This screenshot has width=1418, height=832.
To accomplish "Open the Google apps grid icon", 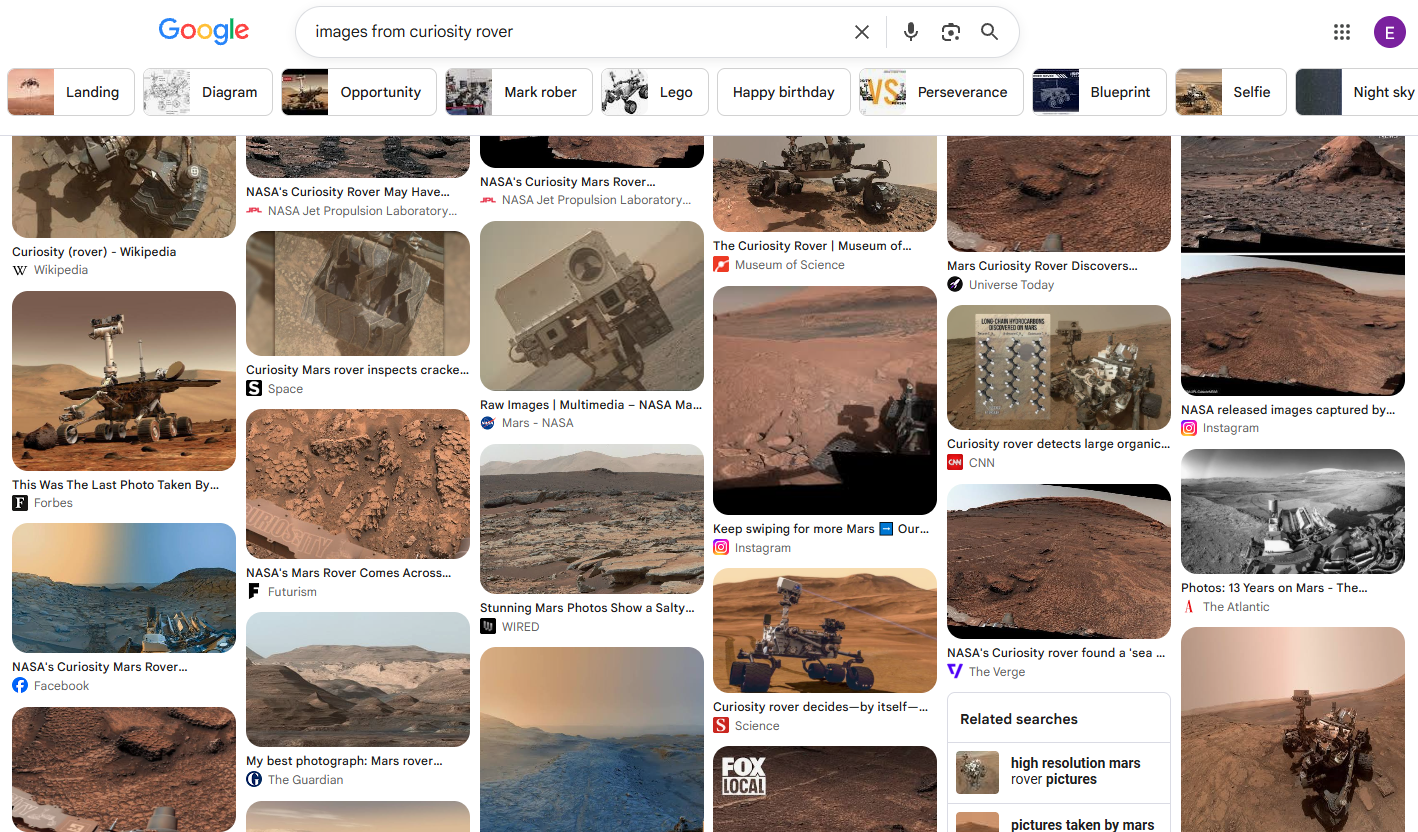I will 1342,32.
